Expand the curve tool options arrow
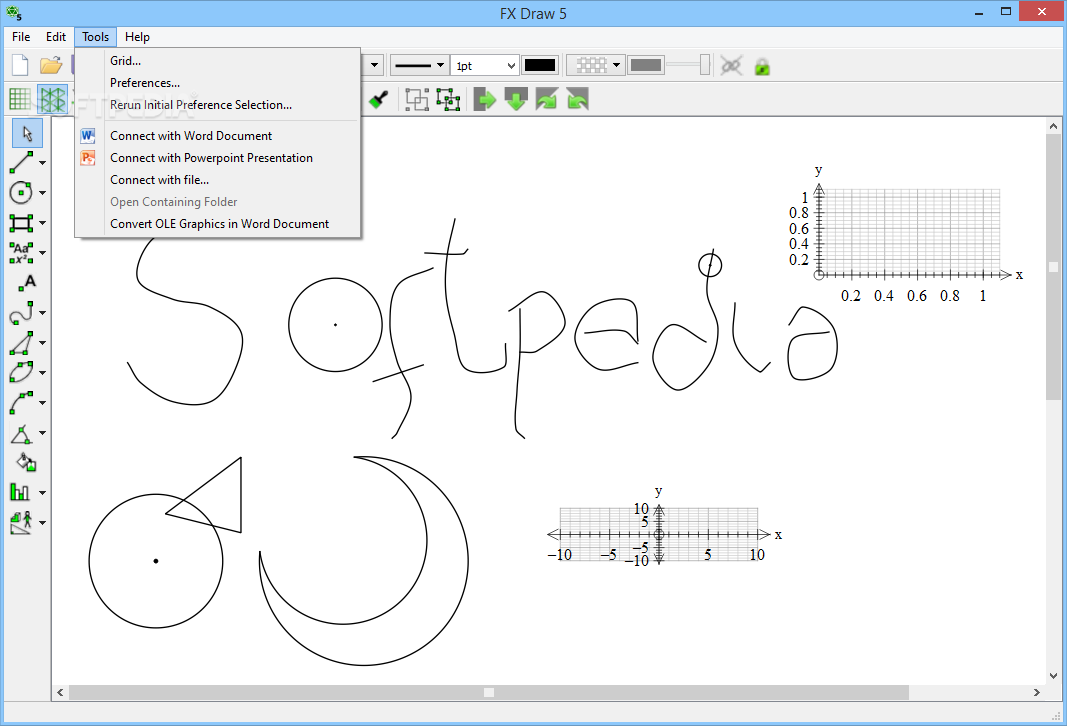The height and width of the screenshot is (726, 1067). pyautogui.click(x=42, y=313)
